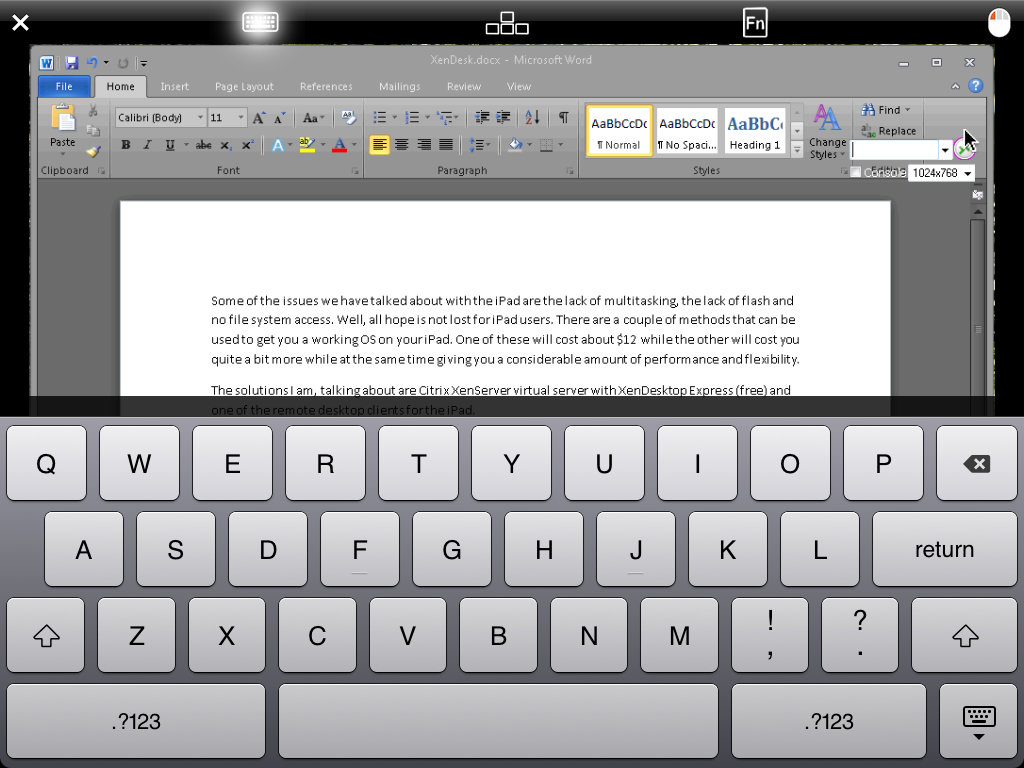Click the Grow Font icon

click(259, 118)
